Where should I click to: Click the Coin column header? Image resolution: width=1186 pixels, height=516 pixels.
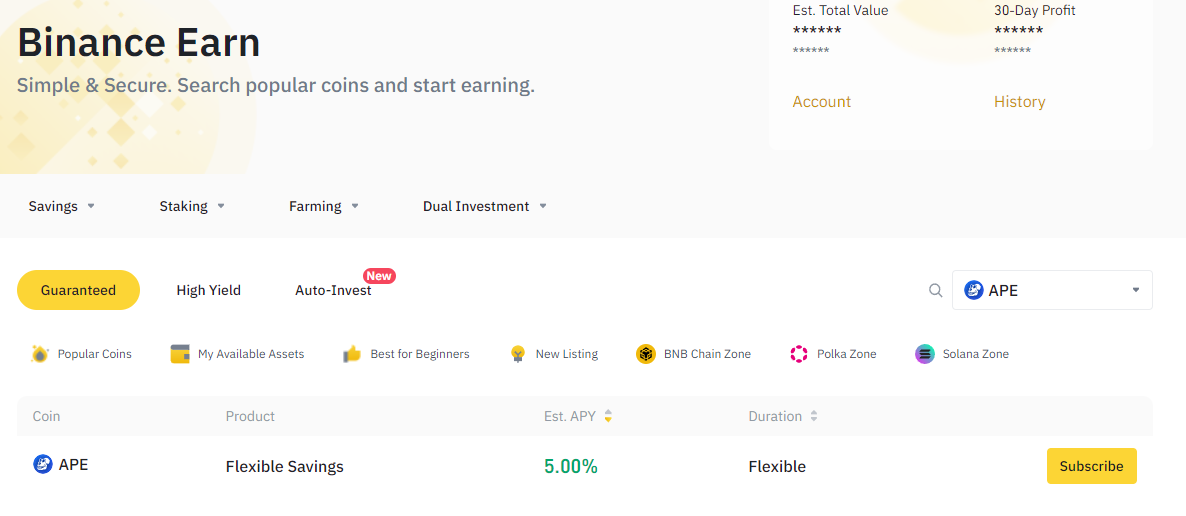click(x=46, y=416)
